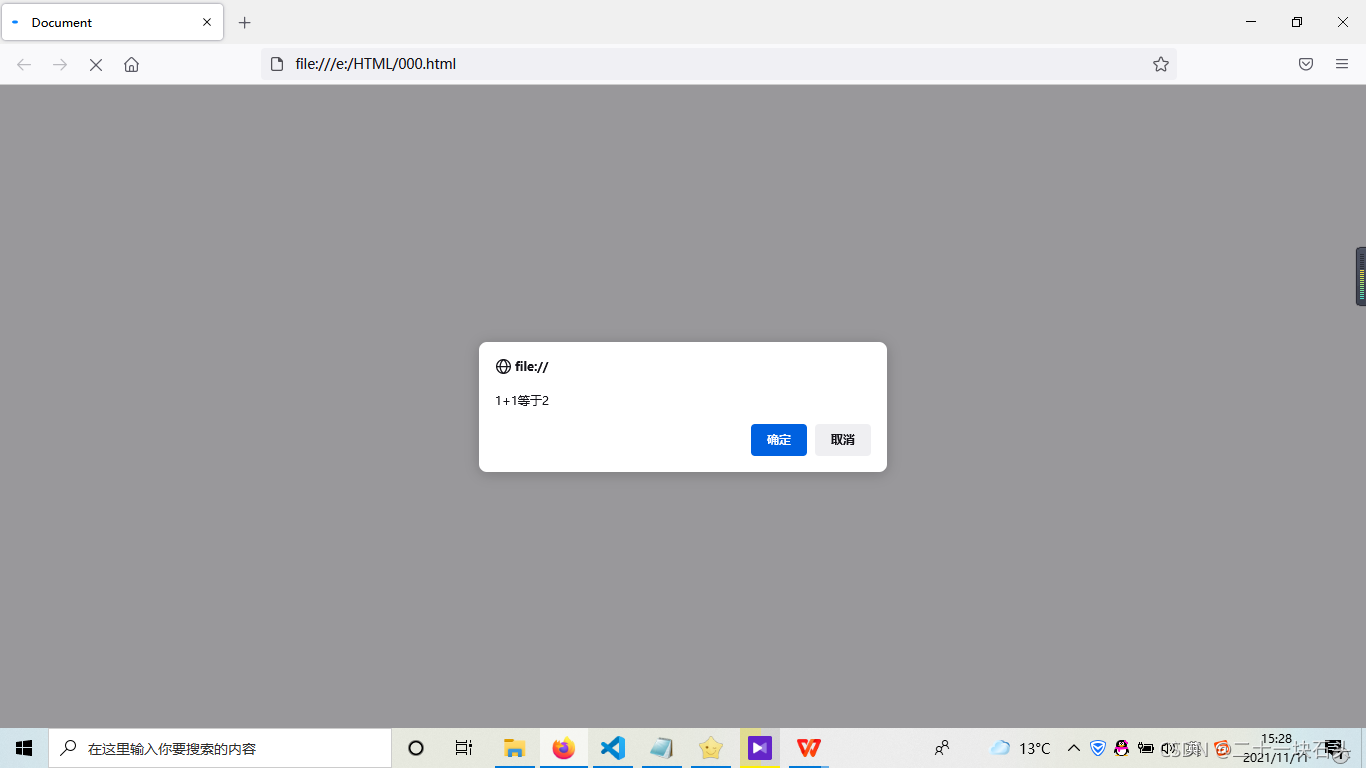Click the file:// dialog title text
The image size is (1366, 768).
(x=531, y=367)
